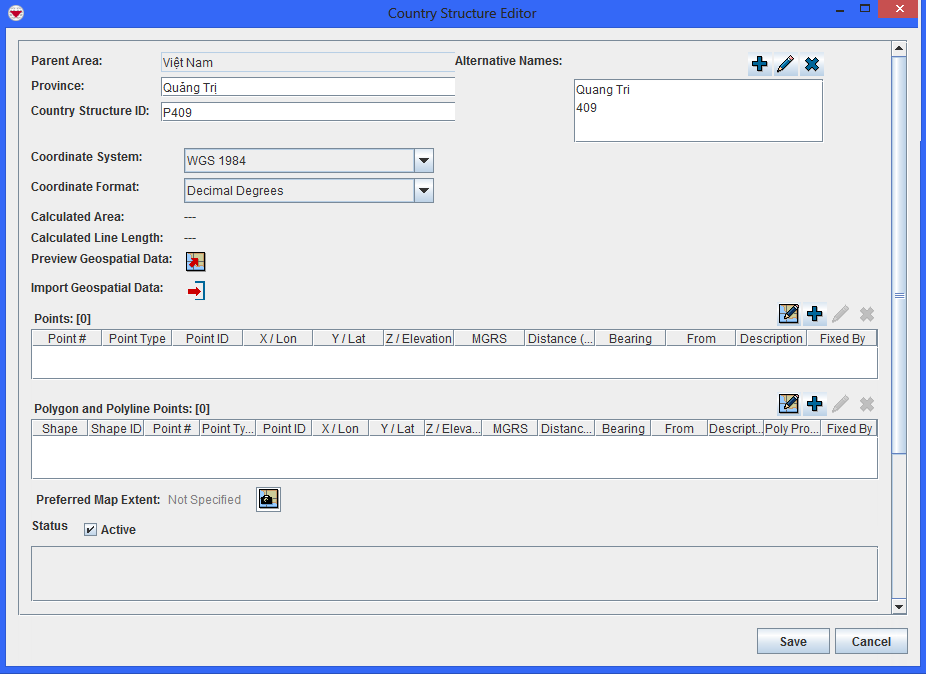This screenshot has height=674, width=926.
Task: Open the Coordinate Format dropdown
Action: click(x=424, y=191)
